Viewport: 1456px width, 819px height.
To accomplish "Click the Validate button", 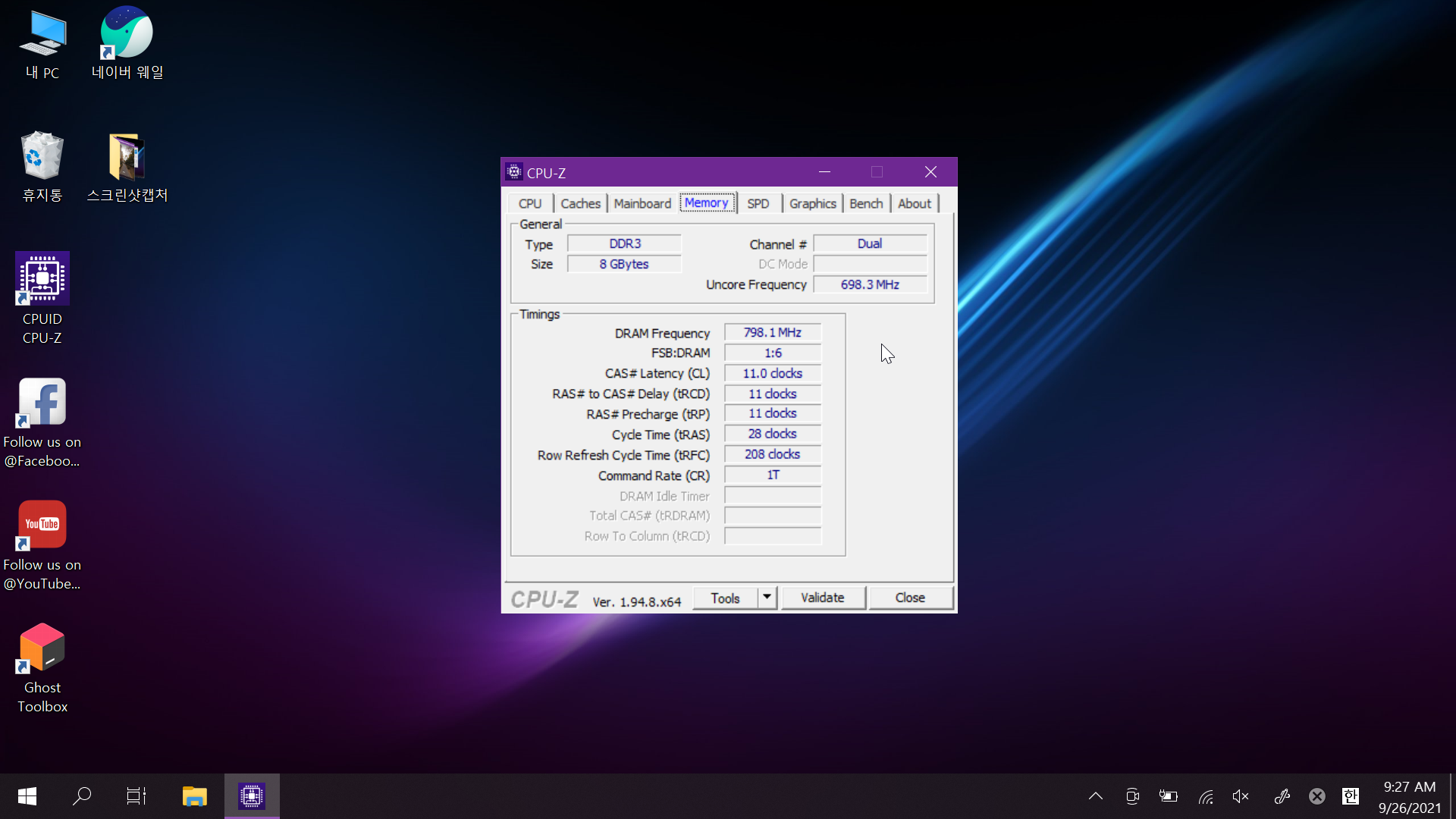I will tap(823, 598).
